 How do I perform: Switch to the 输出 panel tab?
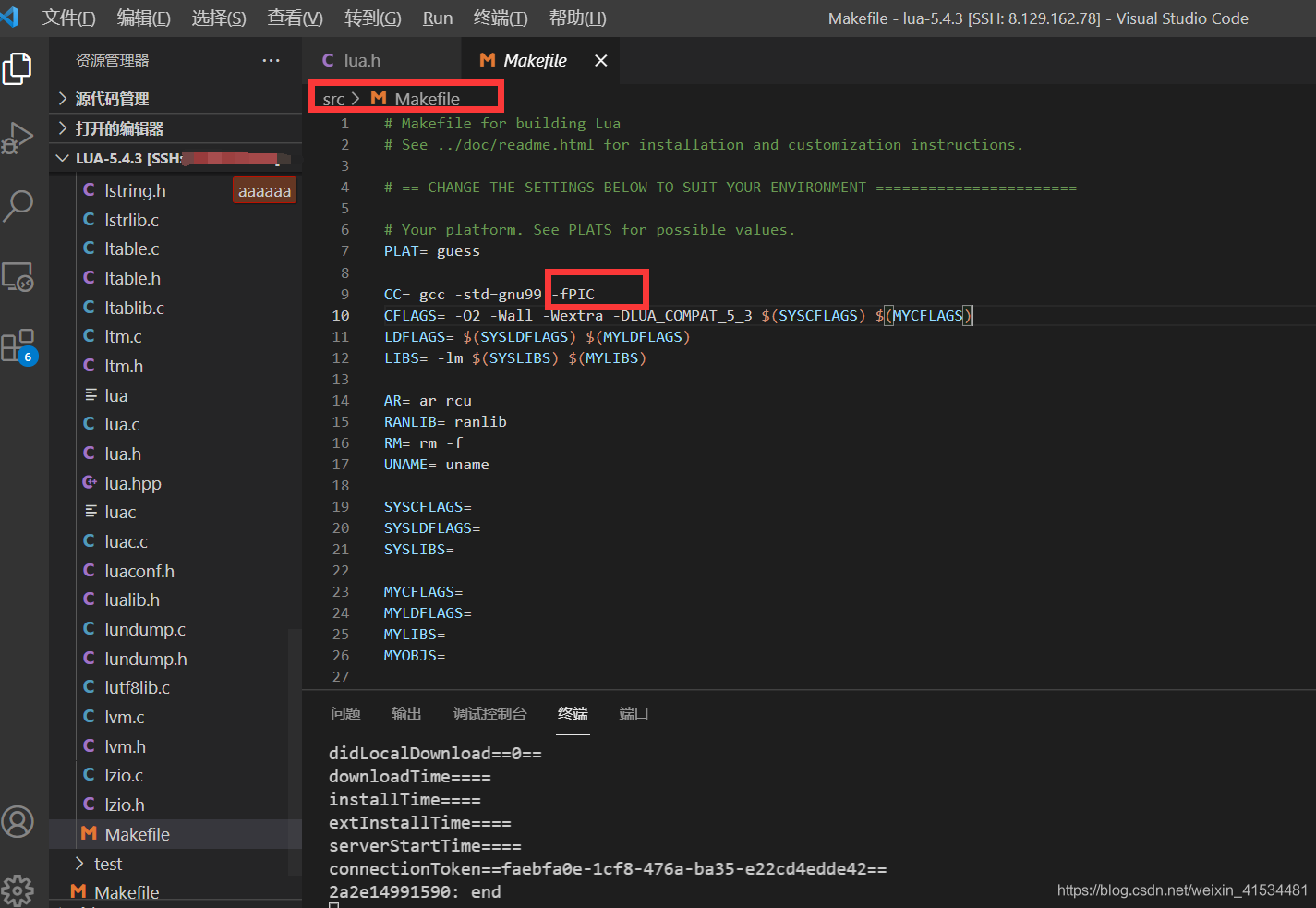tap(406, 713)
